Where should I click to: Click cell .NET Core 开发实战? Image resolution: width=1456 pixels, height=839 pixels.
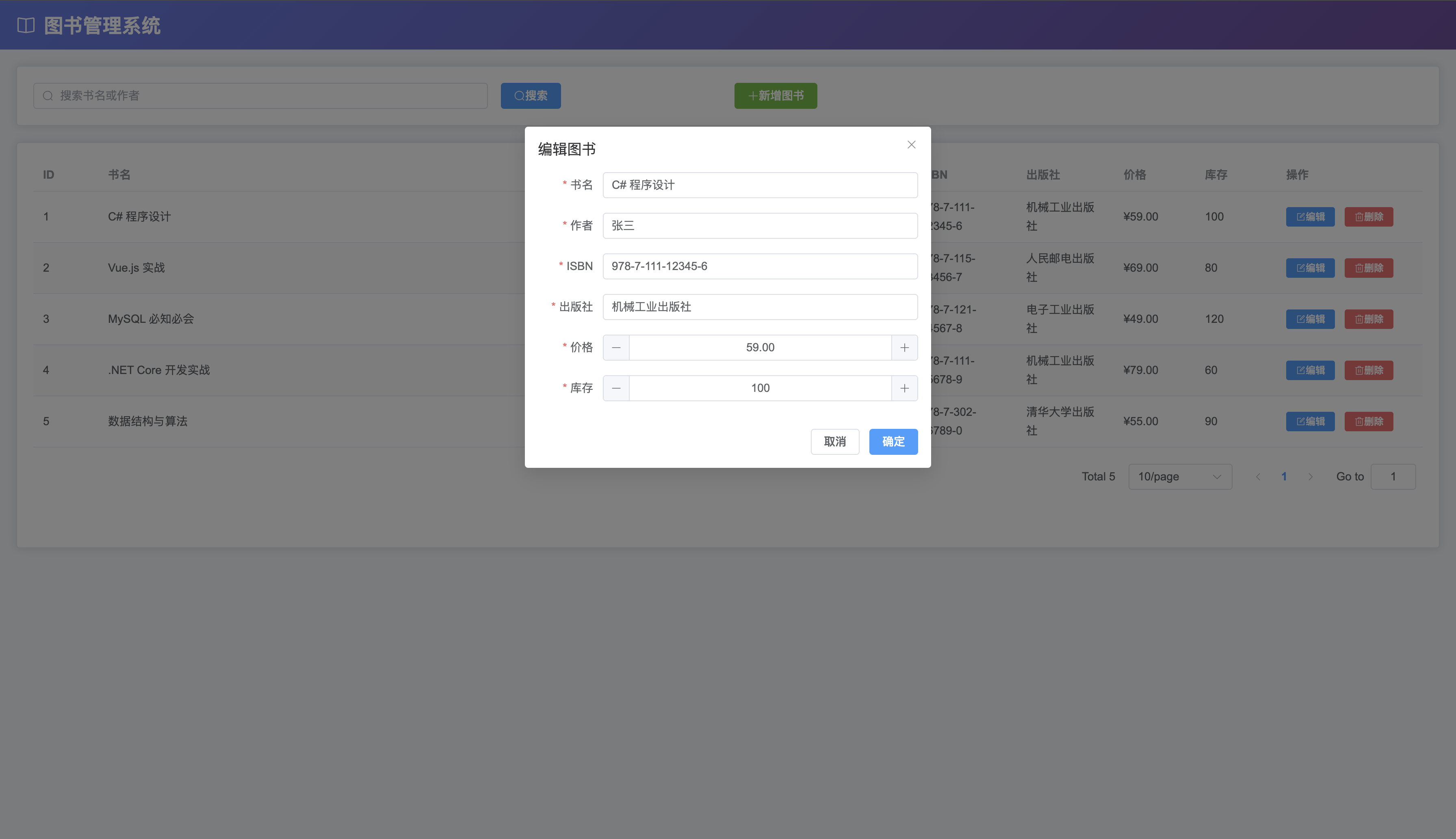(x=158, y=370)
